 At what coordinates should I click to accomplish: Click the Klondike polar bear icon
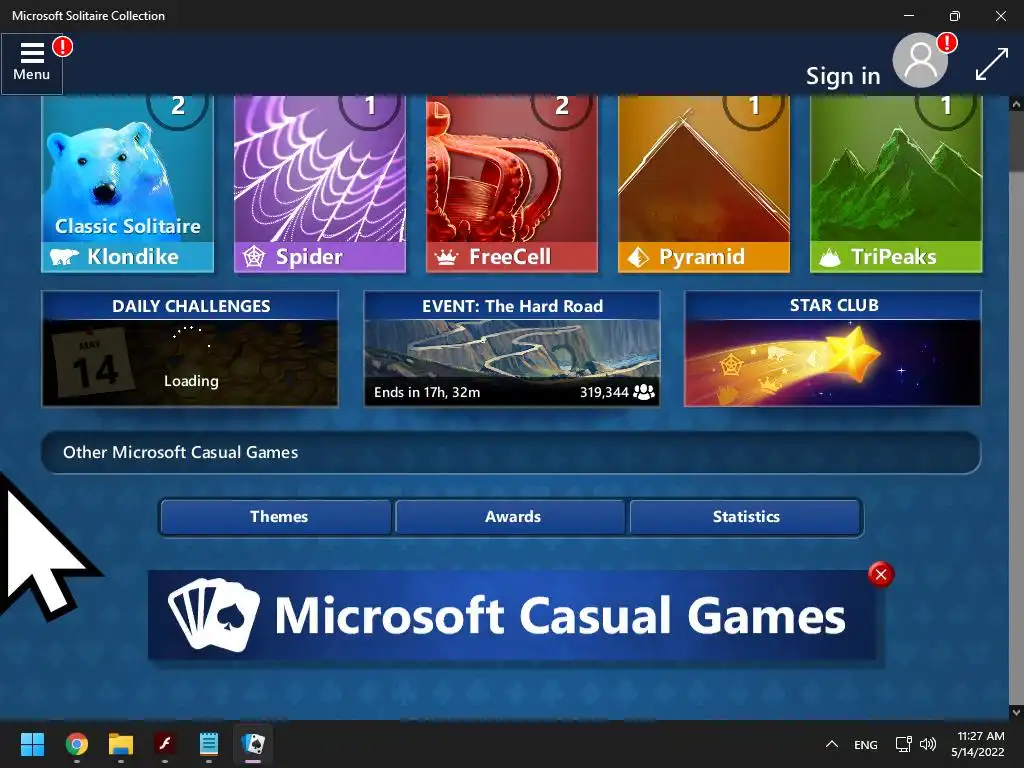point(64,257)
